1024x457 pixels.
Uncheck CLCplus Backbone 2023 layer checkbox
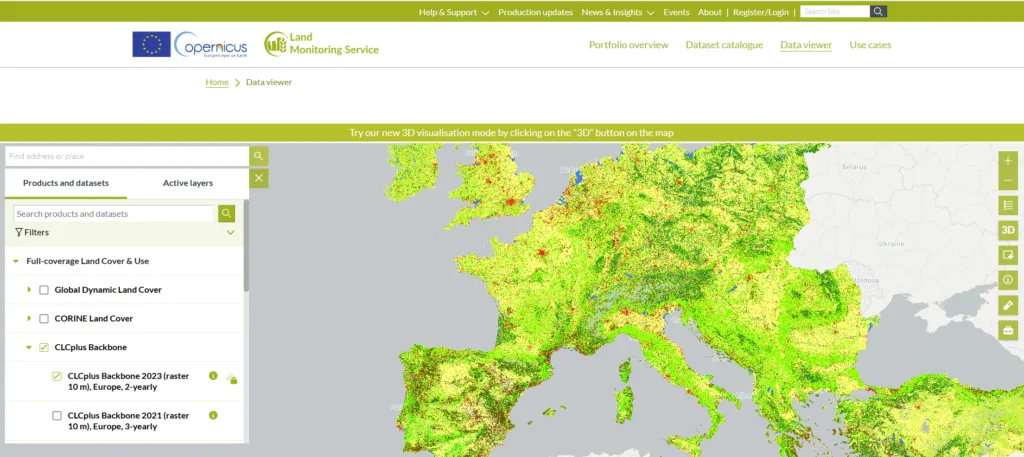[x=57, y=376]
